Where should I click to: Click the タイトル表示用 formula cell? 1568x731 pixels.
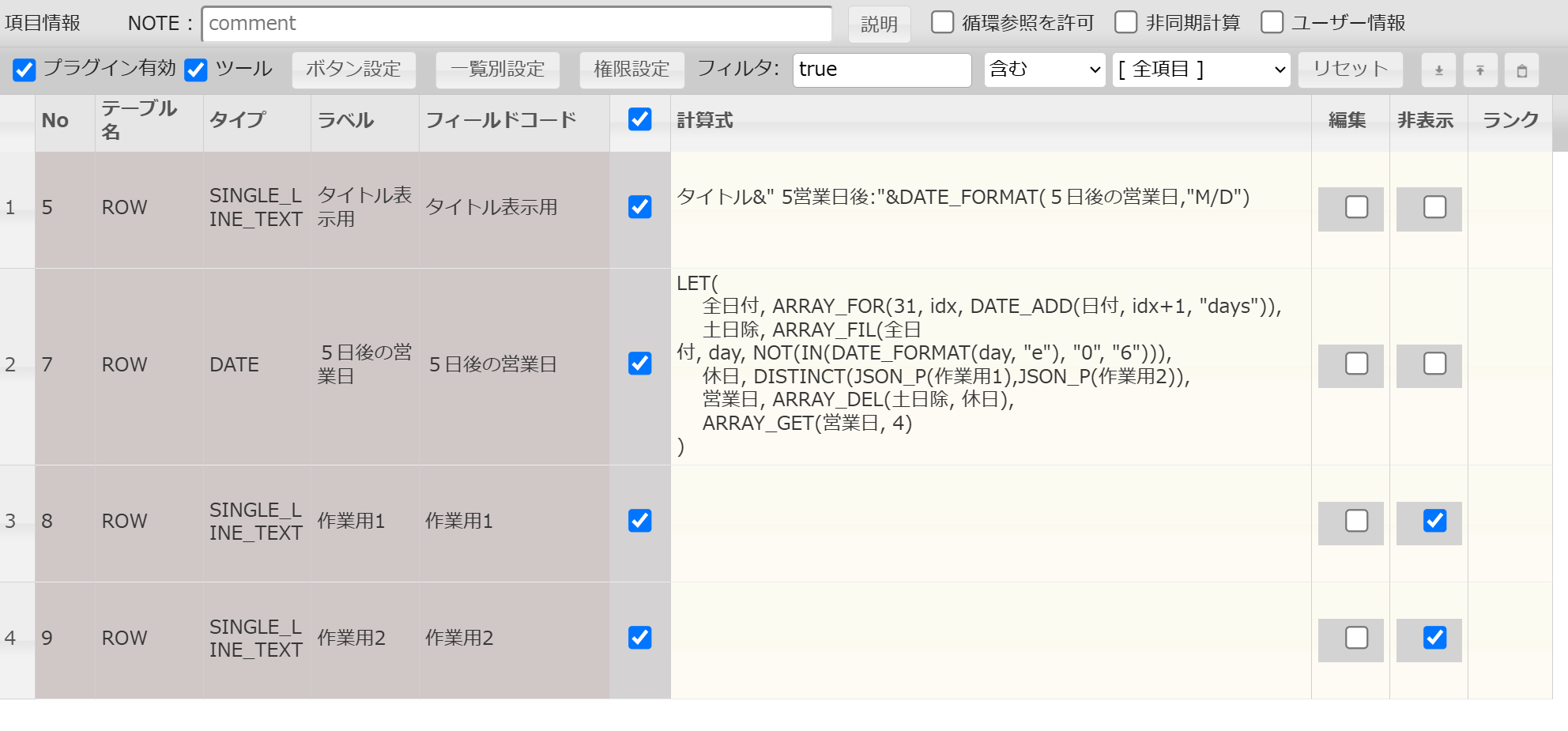(x=991, y=209)
